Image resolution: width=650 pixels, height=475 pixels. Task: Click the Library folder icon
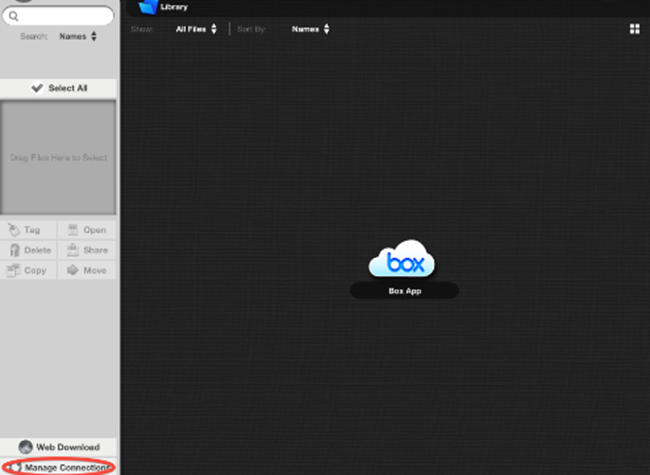[148, 7]
